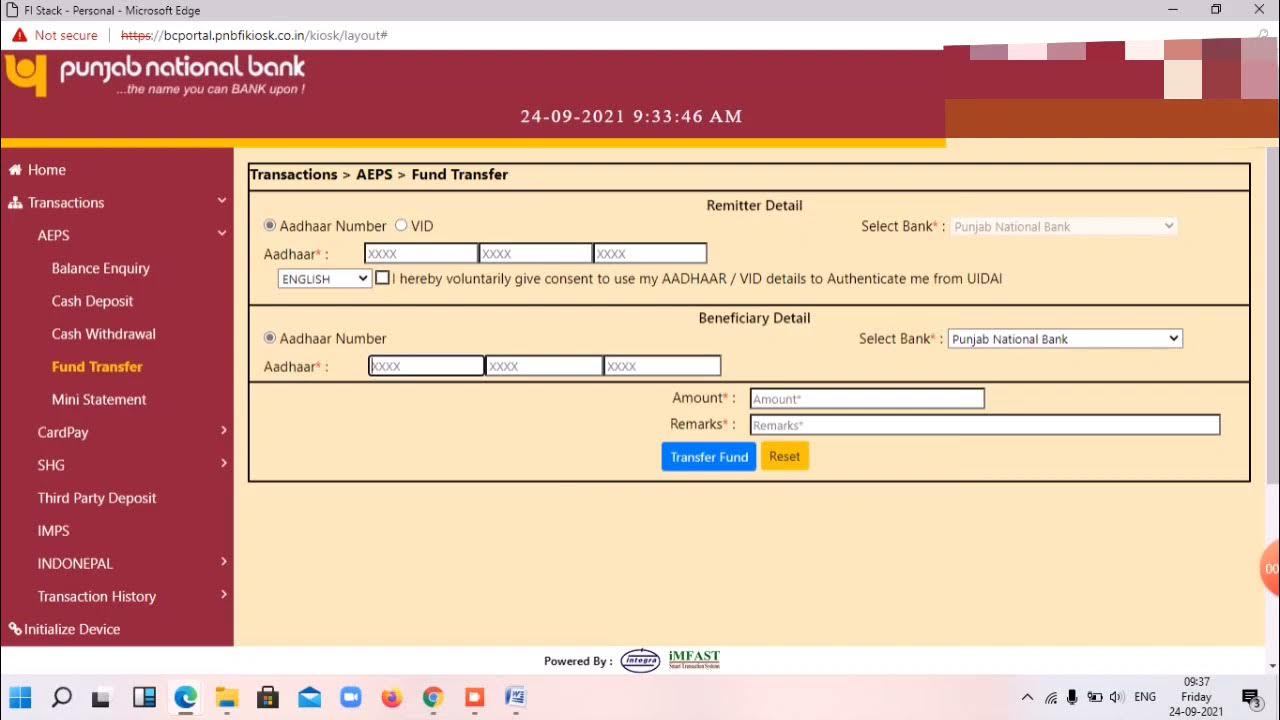Click first Remitter Aadhaar field
The height and width of the screenshot is (720, 1280).
click(x=421, y=254)
